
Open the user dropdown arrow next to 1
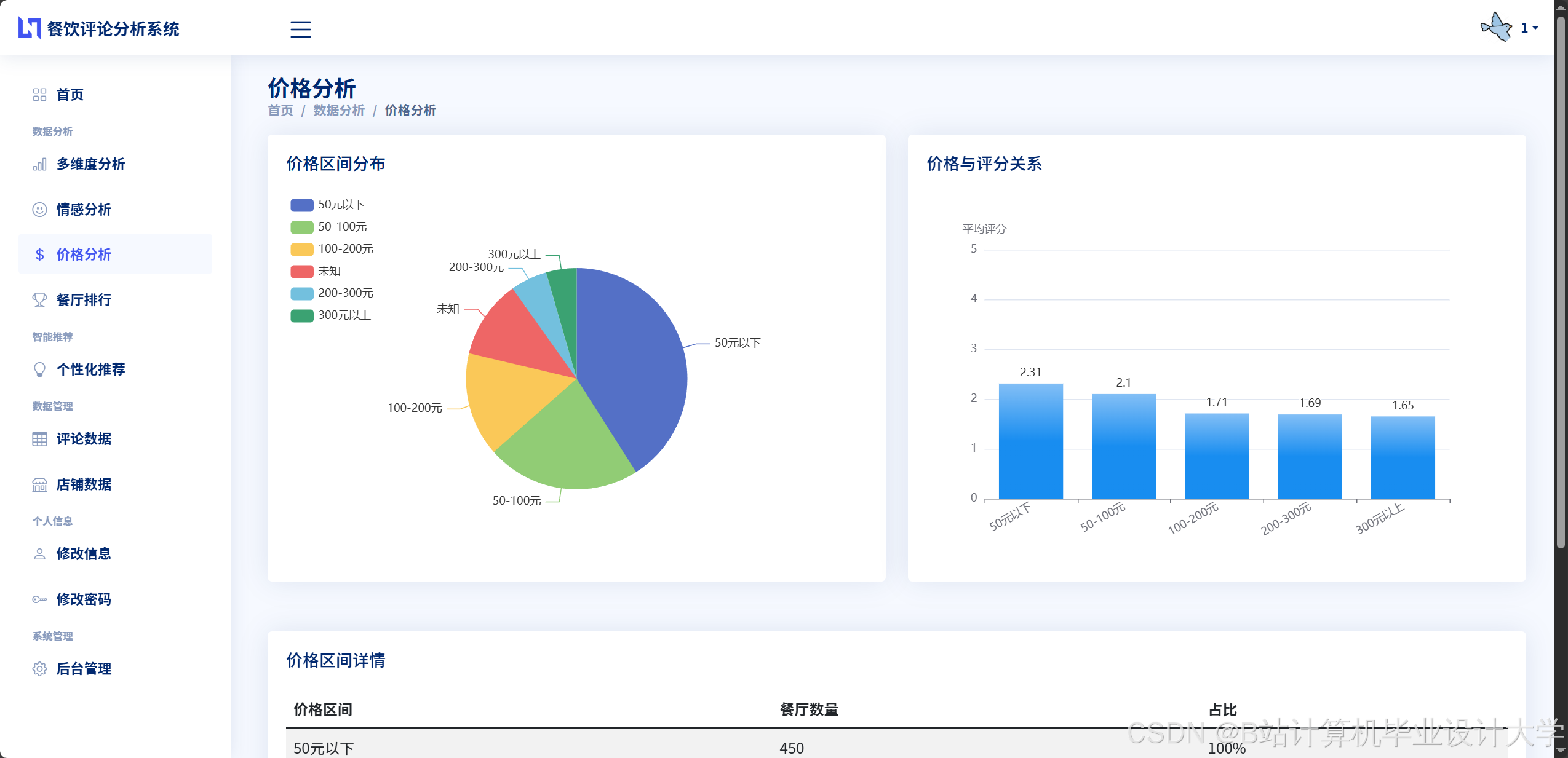(x=1535, y=28)
